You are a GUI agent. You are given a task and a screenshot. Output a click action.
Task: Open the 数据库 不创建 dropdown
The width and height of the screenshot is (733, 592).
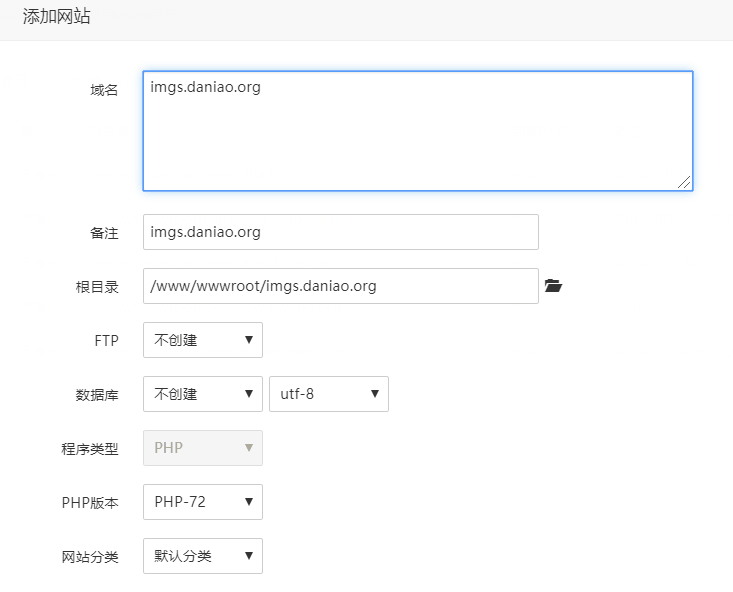pyautogui.click(x=203, y=394)
